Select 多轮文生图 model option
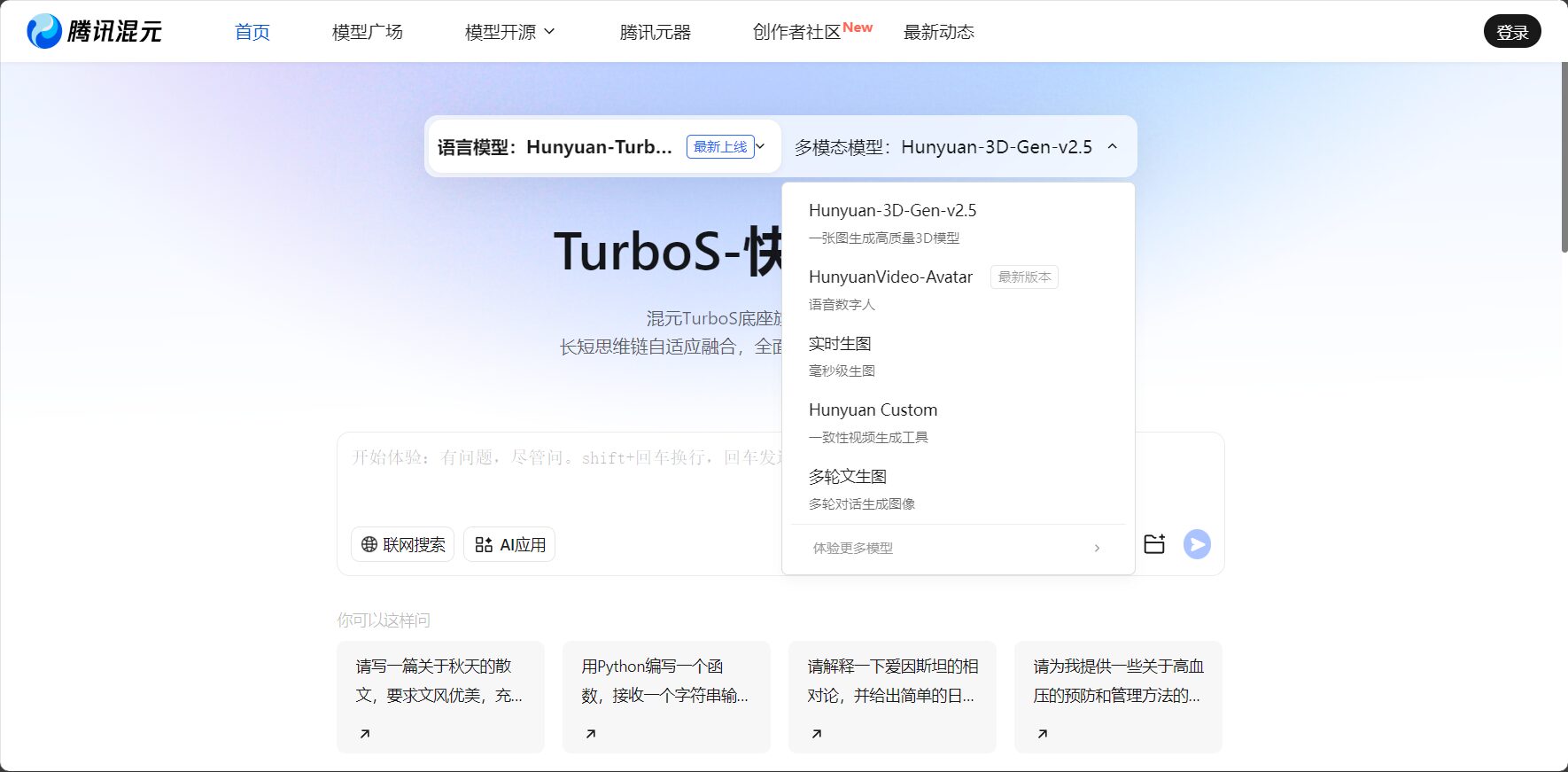This screenshot has height=772, width=1568. (x=958, y=488)
